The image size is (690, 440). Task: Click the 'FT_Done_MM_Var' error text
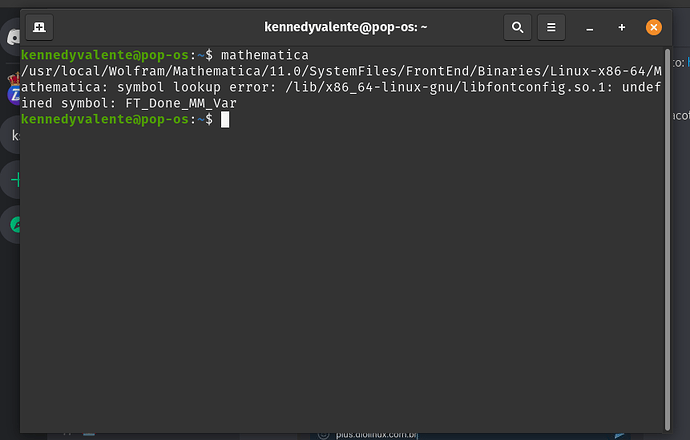pos(181,103)
